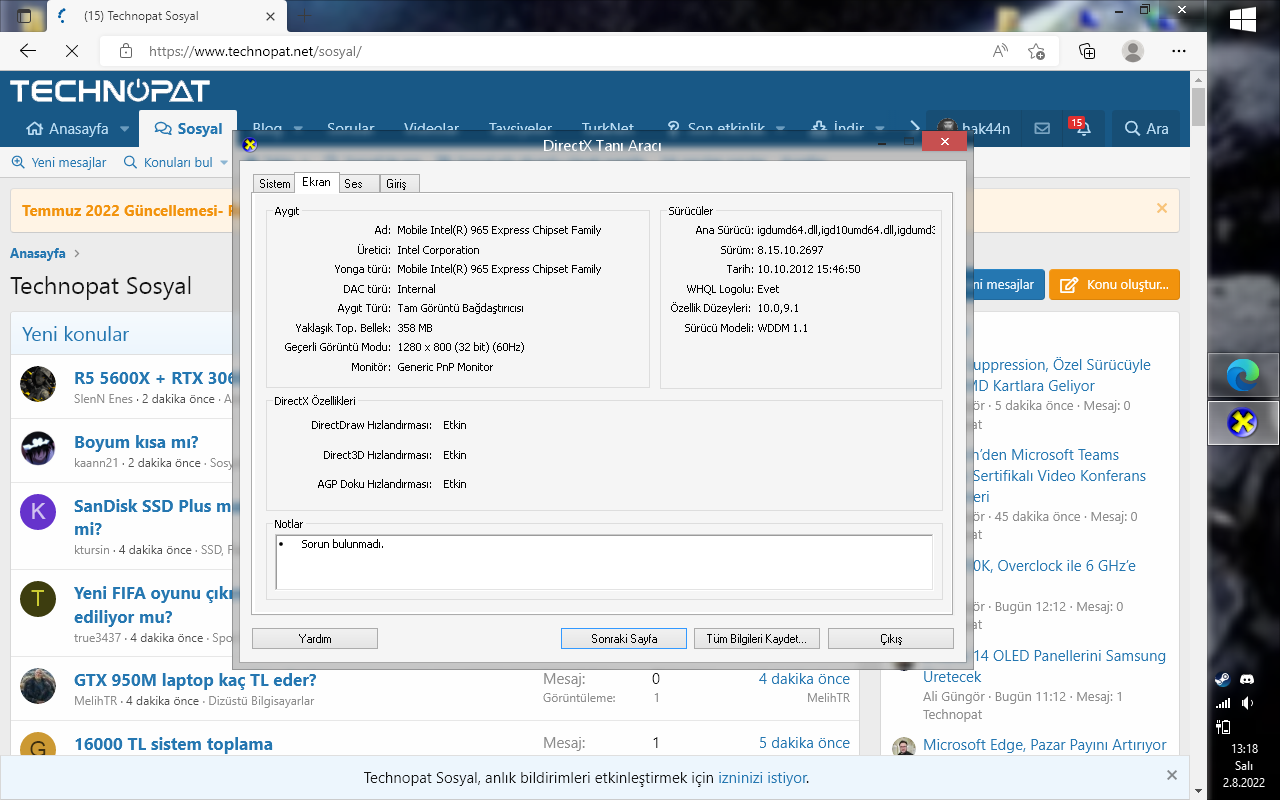Open the OLED Panellerini Samsung Üretecek article
Image resolution: width=1280 pixels, height=800 pixels.
coord(1044,666)
